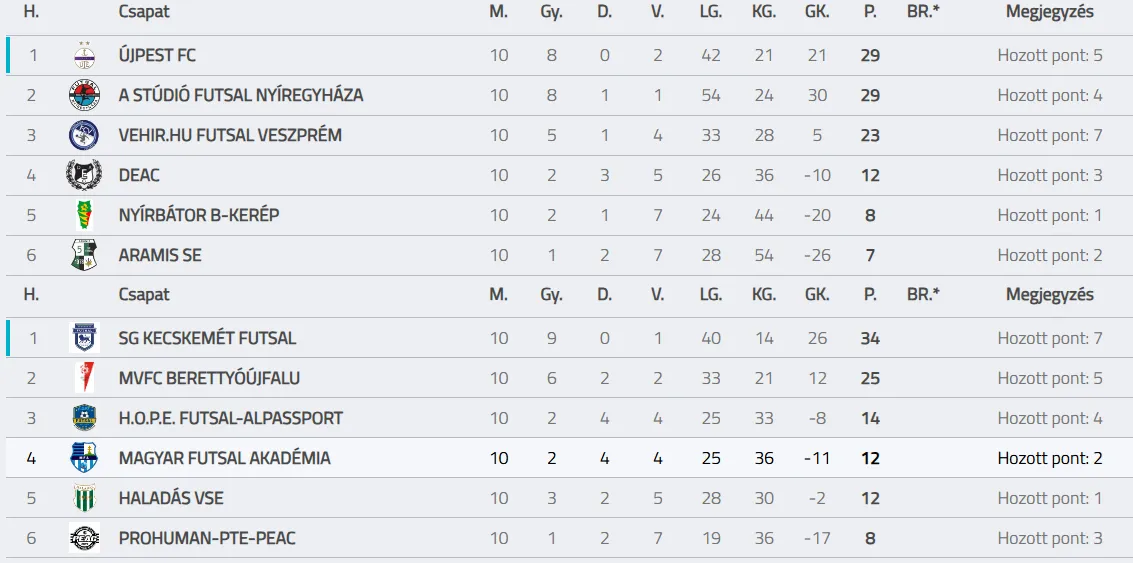
Task: Click the SG Kecskemét Futsal crest
Action: pos(85,338)
